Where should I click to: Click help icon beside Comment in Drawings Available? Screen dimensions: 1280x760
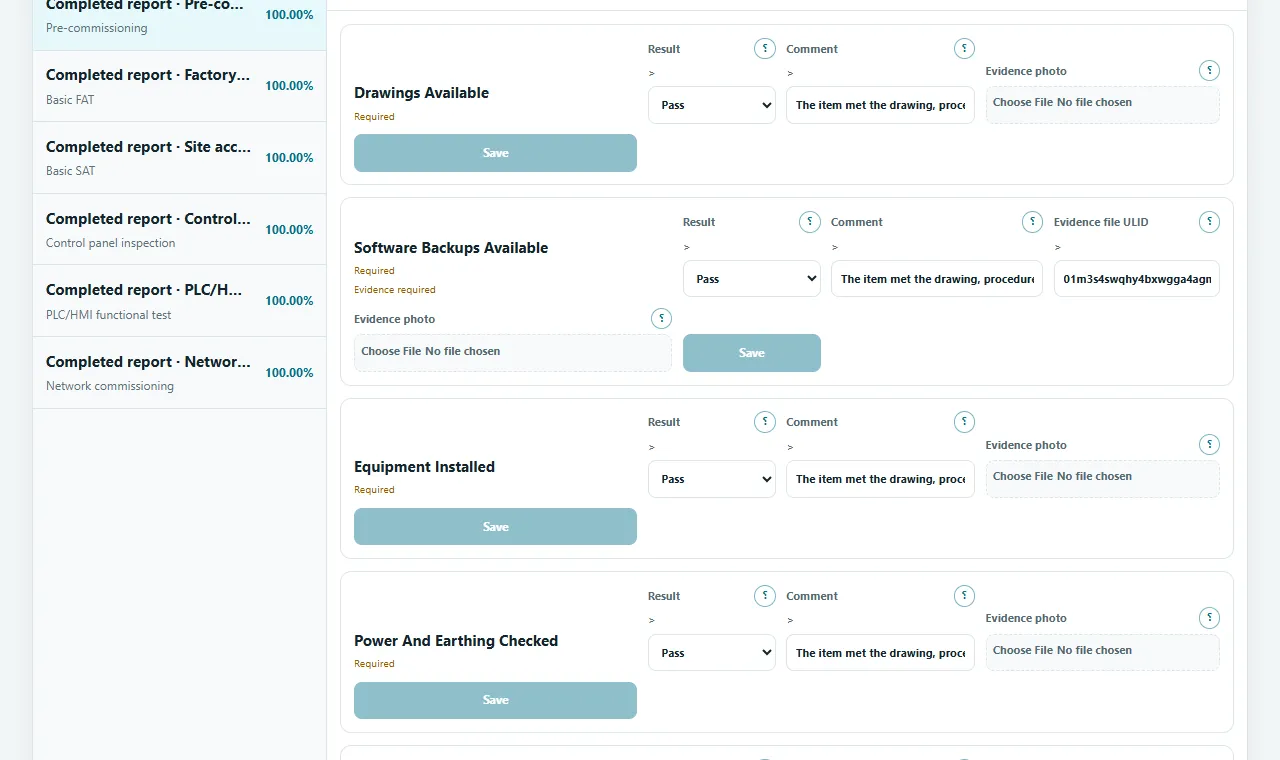tap(964, 48)
